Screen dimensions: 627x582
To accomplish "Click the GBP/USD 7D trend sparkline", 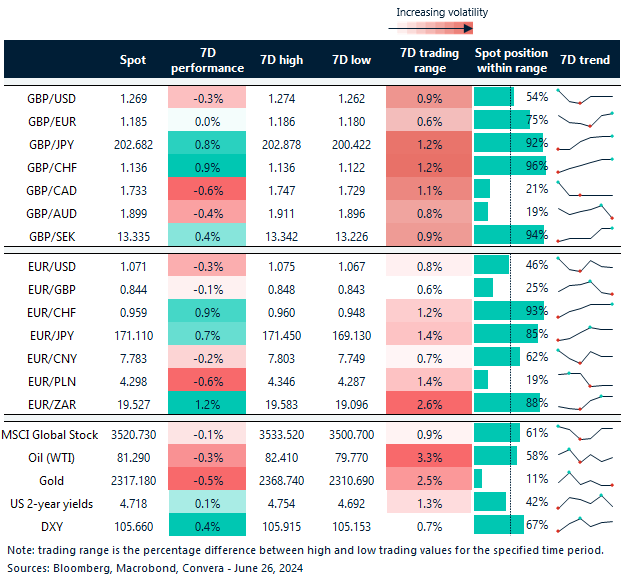I will tap(585, 97).
